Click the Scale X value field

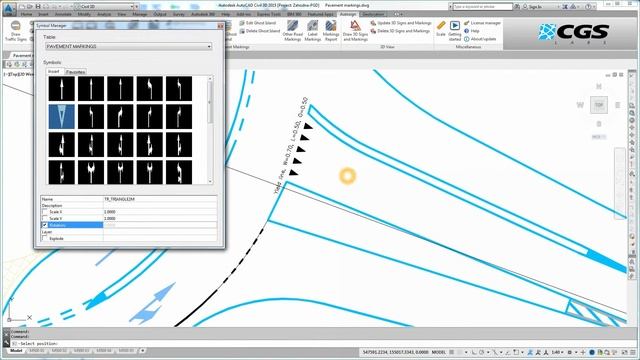point(160,212)
